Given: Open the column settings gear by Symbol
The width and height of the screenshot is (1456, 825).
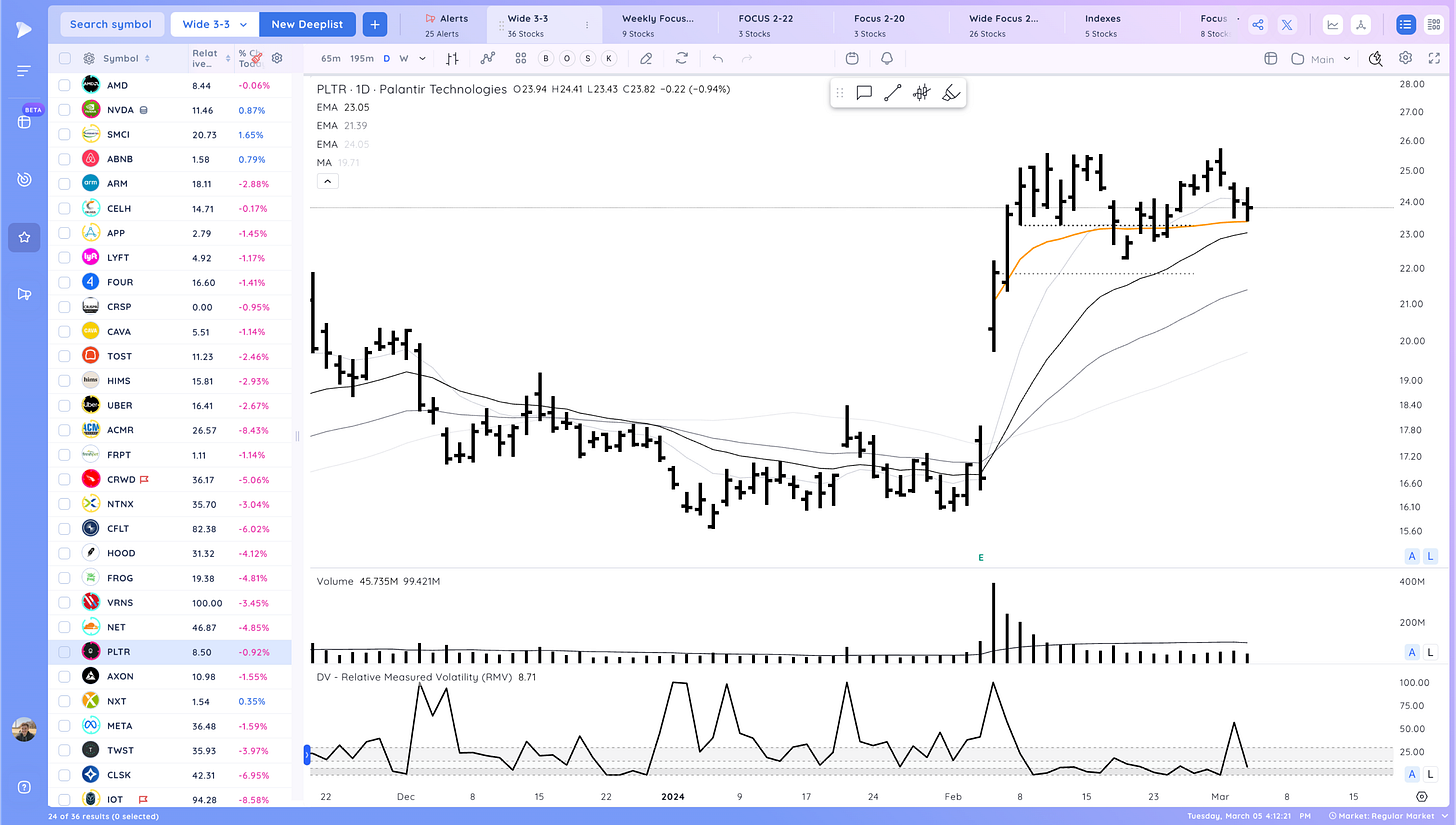Looking at the screenshot, I should pyautogui.click(x=89, y=59).
